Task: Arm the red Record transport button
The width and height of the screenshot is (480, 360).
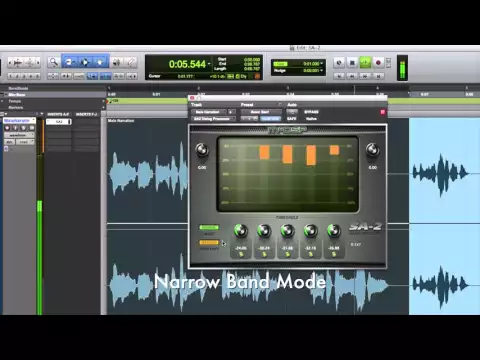Action: pyautogui.click(x=378, y=62)
